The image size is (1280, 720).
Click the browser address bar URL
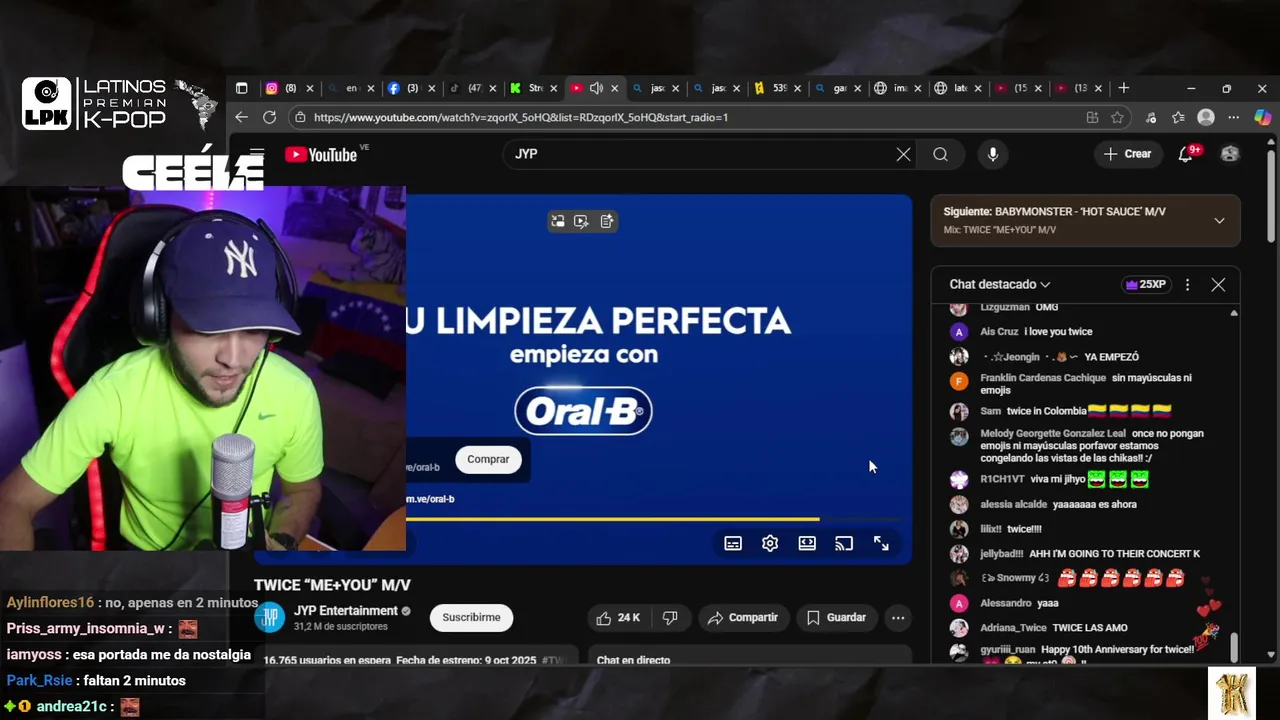(520, 117)
